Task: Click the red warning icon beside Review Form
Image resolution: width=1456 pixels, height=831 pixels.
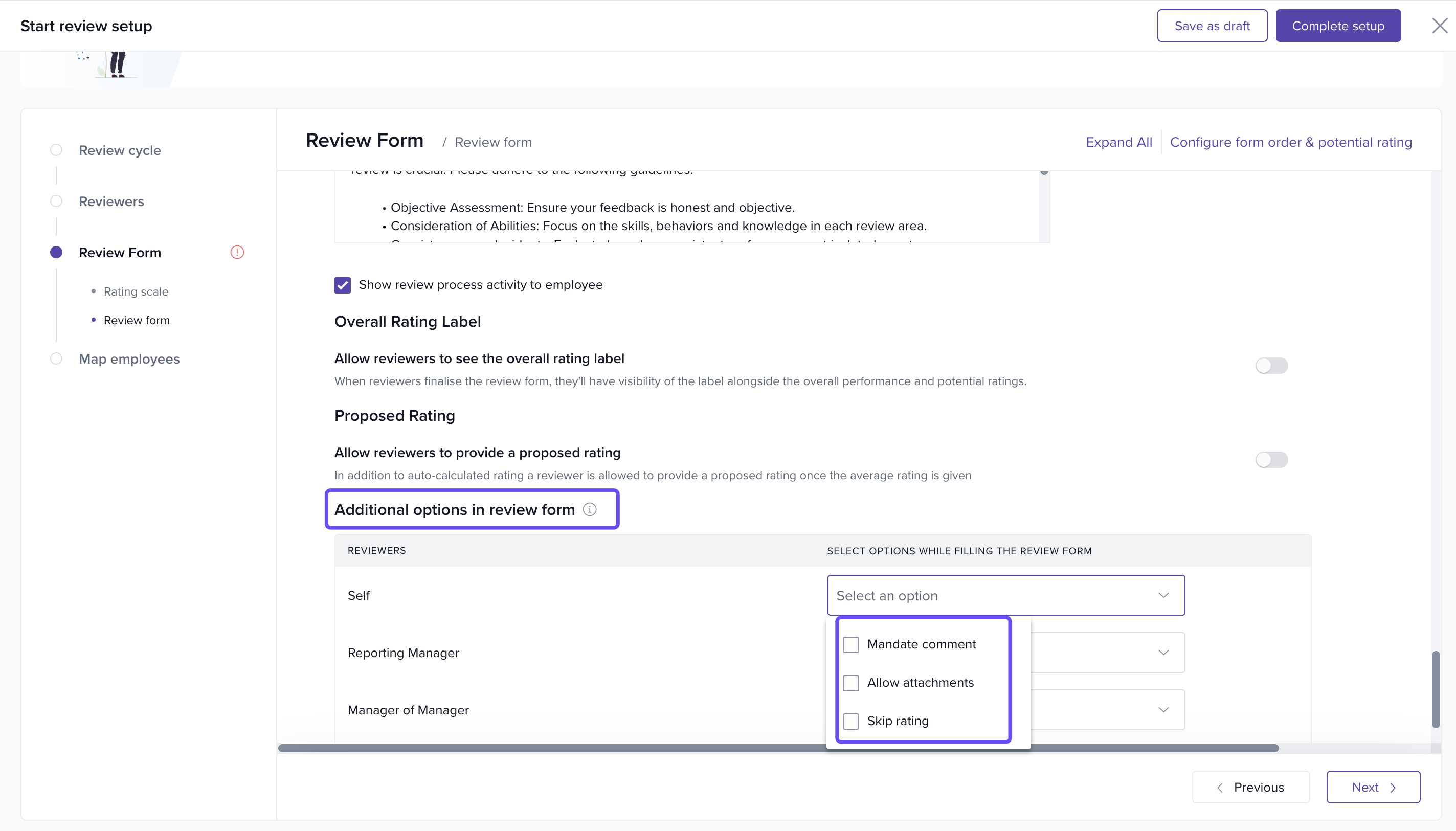Action: tap(237, 252)
